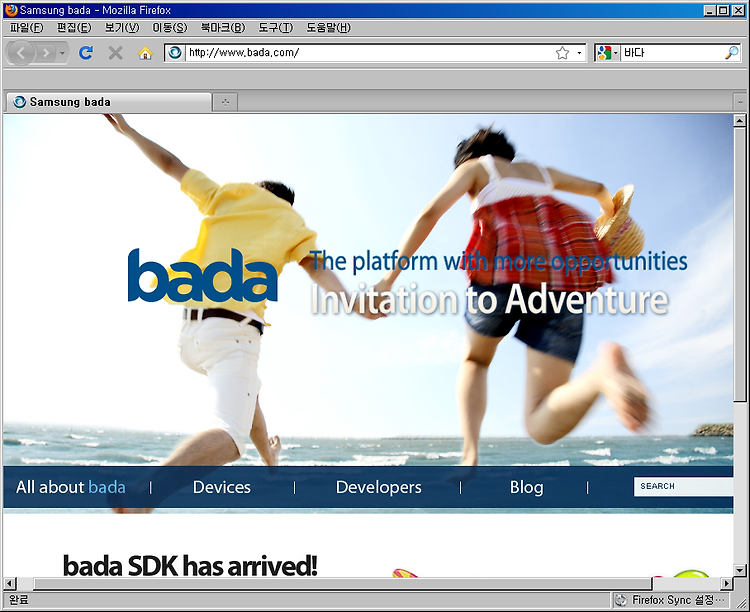Click the Firefox icon in title bar
Image resolution: width=750 pixels, height=612 pixels.
[11, 10]
